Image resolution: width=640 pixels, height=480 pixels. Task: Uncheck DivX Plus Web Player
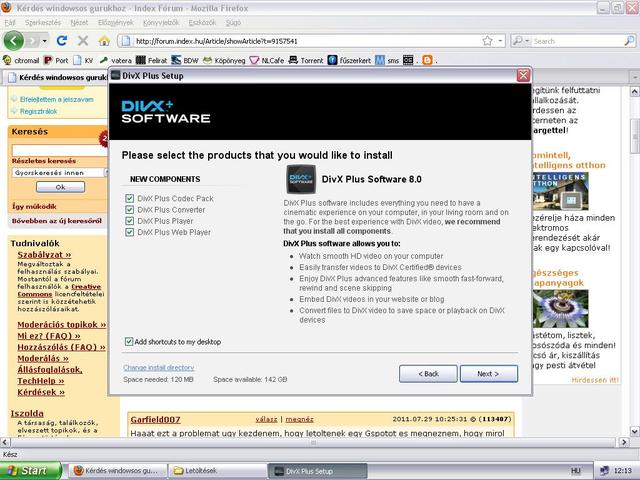coord(129,232)
